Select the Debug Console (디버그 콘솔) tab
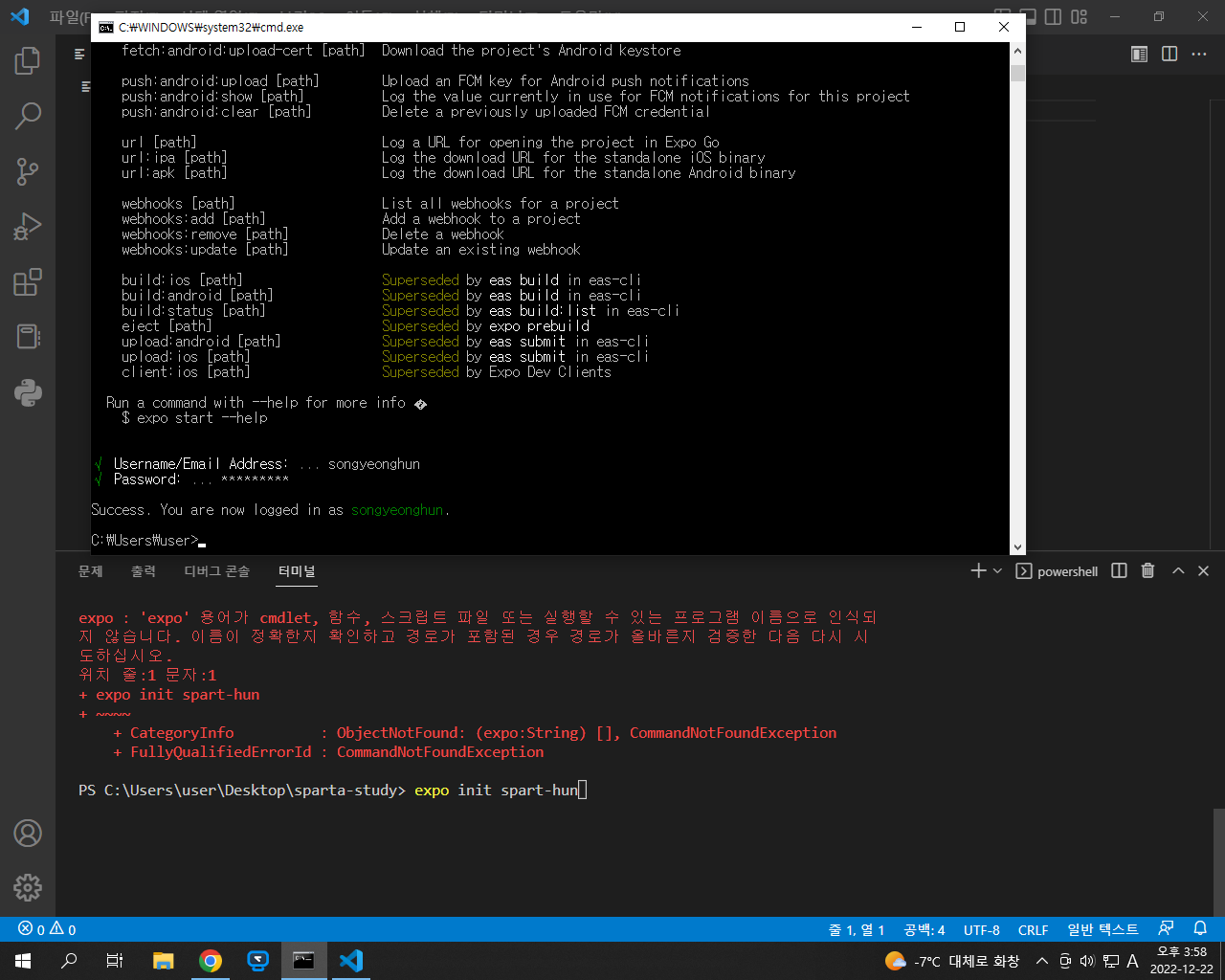Image resolution: width=1225 pixels, height=980 pixels. 217,571
